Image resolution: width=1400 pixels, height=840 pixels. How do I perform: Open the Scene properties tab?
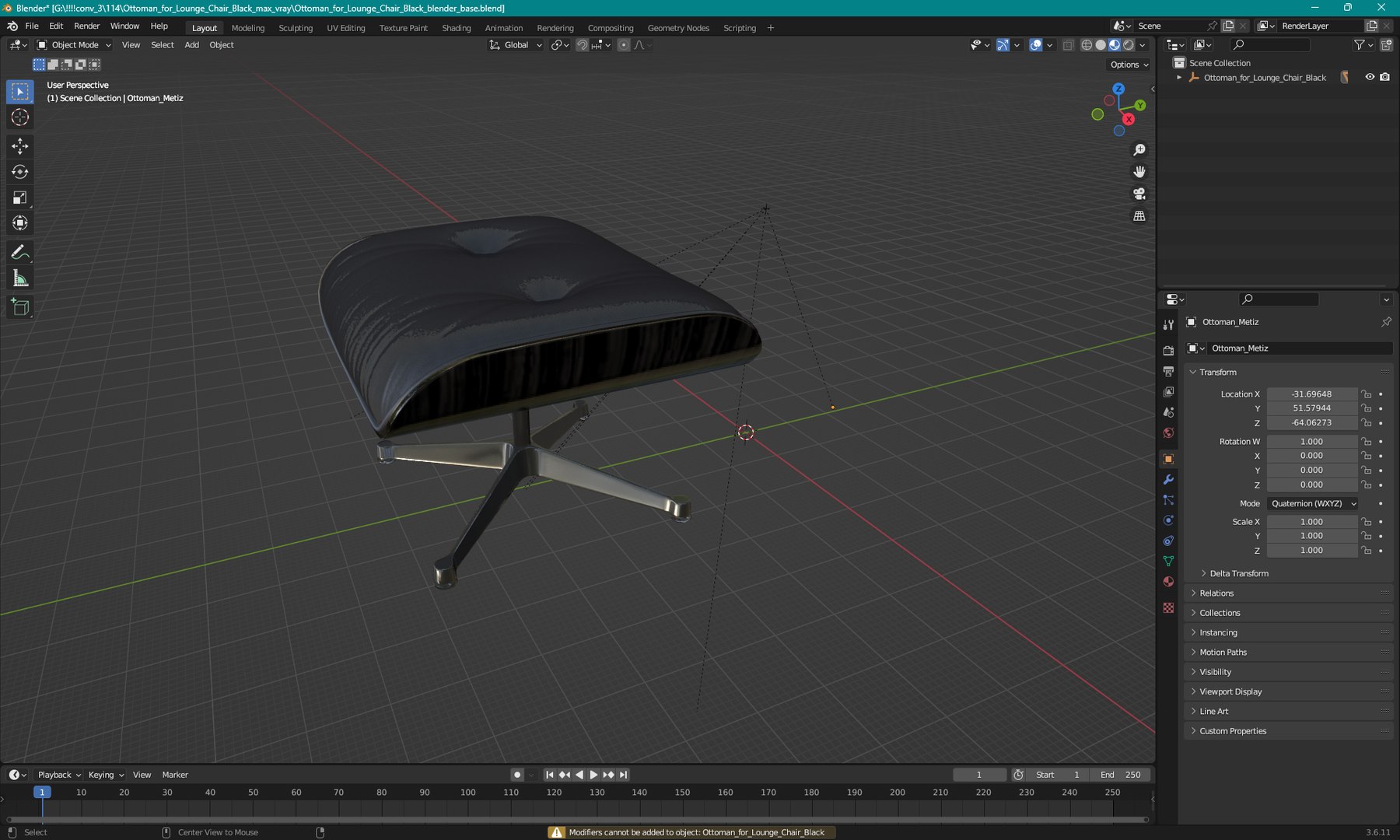click(1168, 412)
